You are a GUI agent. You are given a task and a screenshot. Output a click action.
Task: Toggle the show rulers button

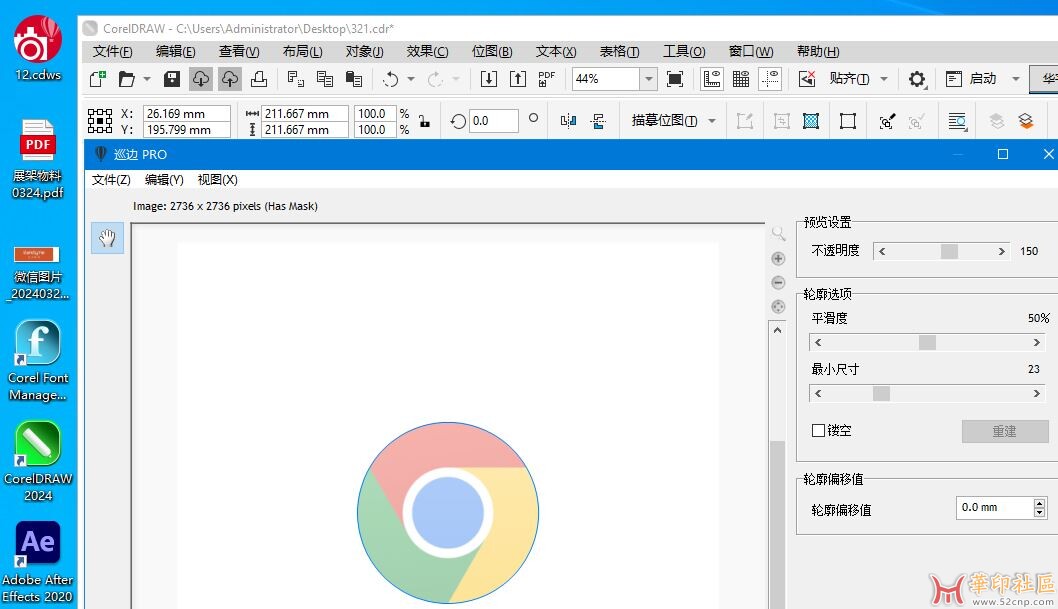712,79
